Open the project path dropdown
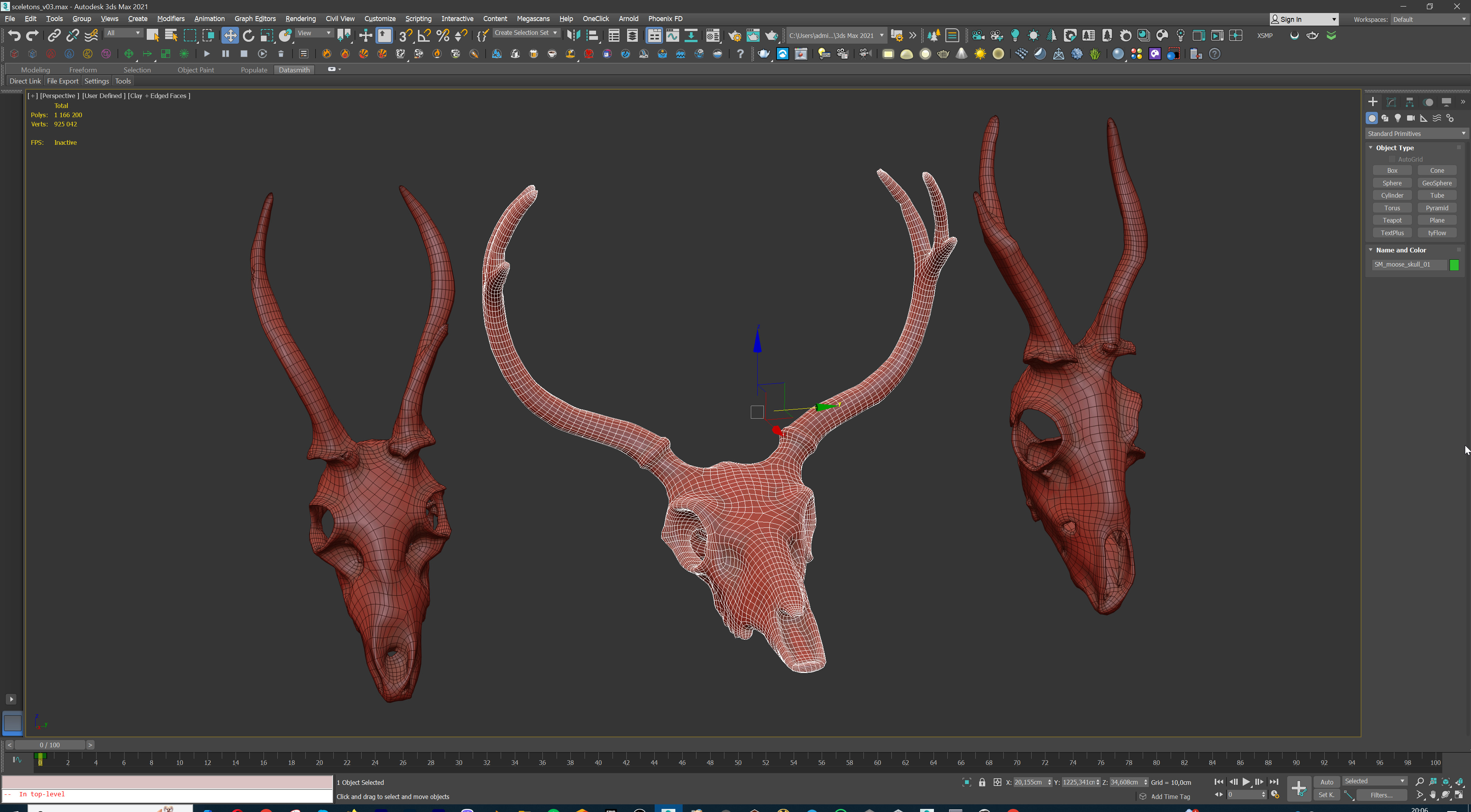This screenshot has height=812, width=1471. point(837,35)
